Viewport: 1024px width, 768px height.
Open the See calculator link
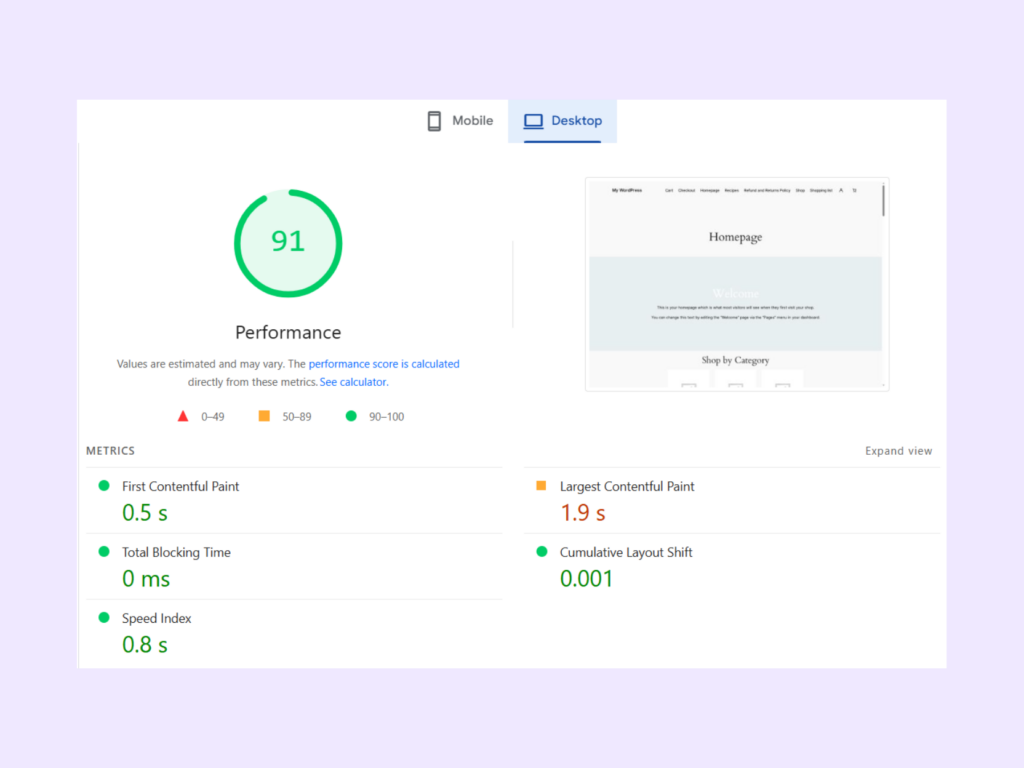(352, 381)
